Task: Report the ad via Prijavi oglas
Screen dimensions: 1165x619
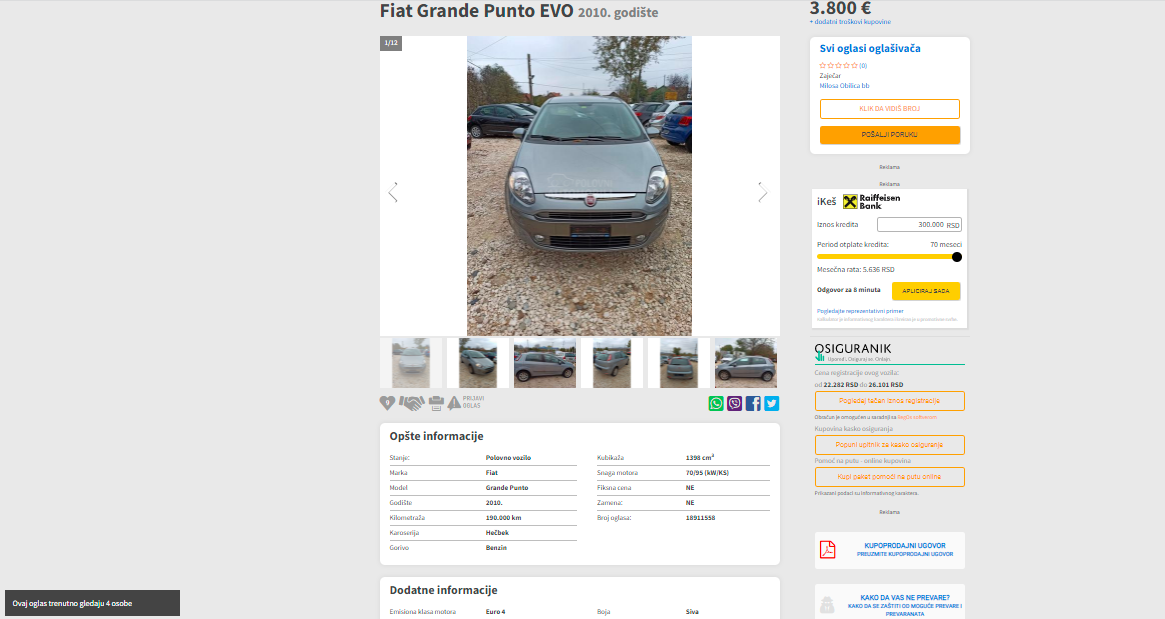Action: [x=465, y=403]
